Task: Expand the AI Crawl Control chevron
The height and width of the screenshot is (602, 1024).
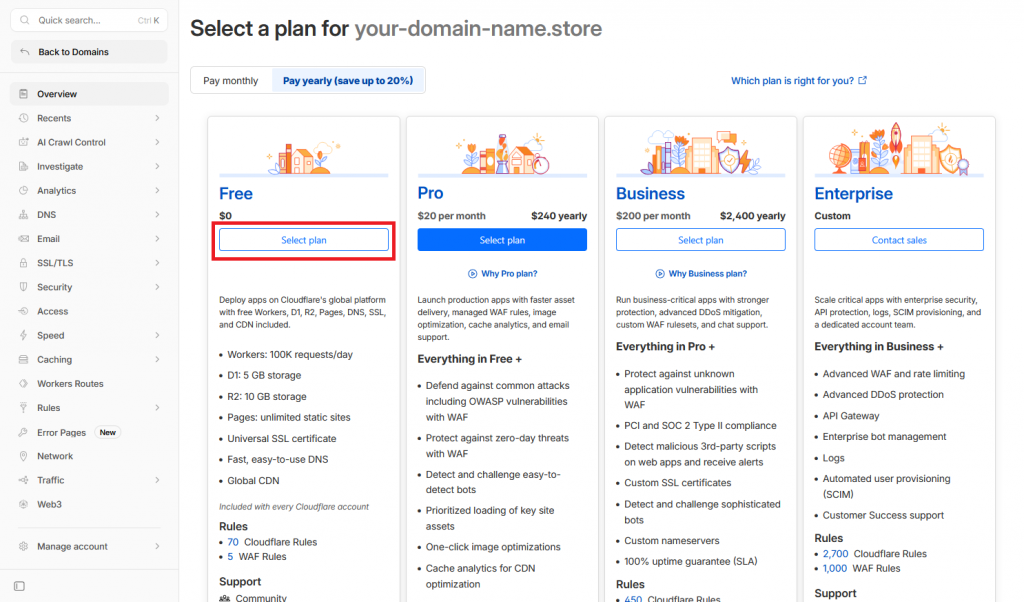Action: tap(157, 142)
